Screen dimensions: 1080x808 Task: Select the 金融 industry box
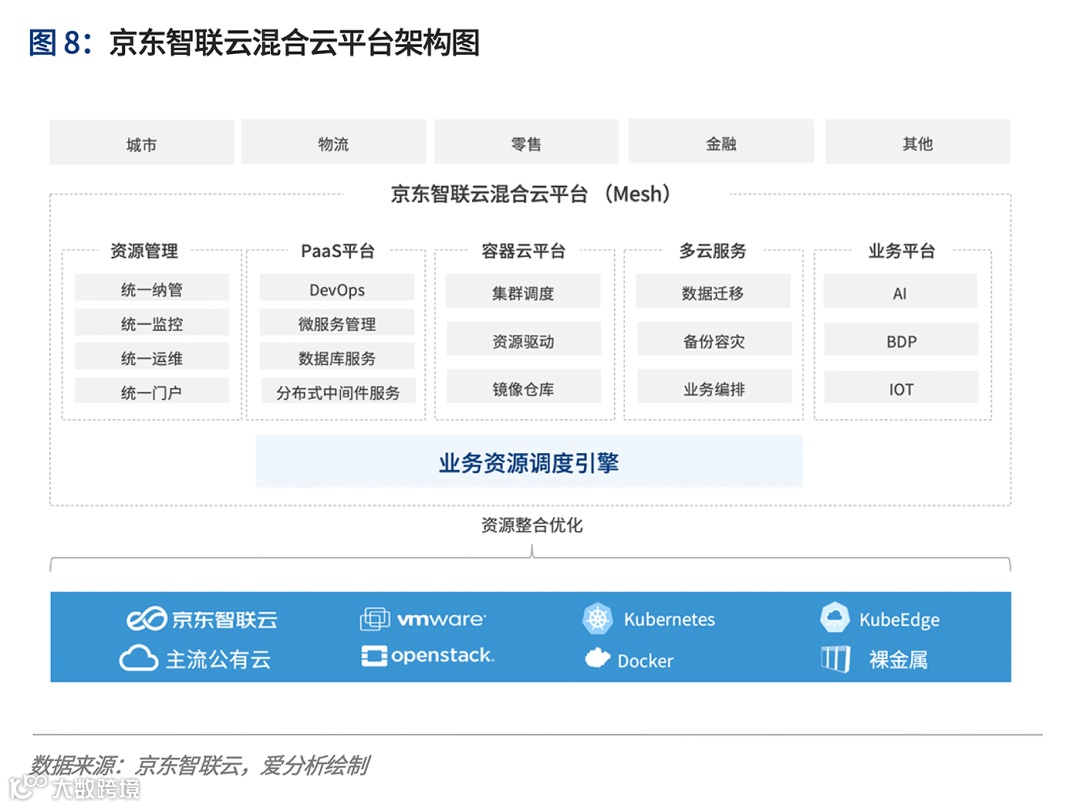coord(721,141)
